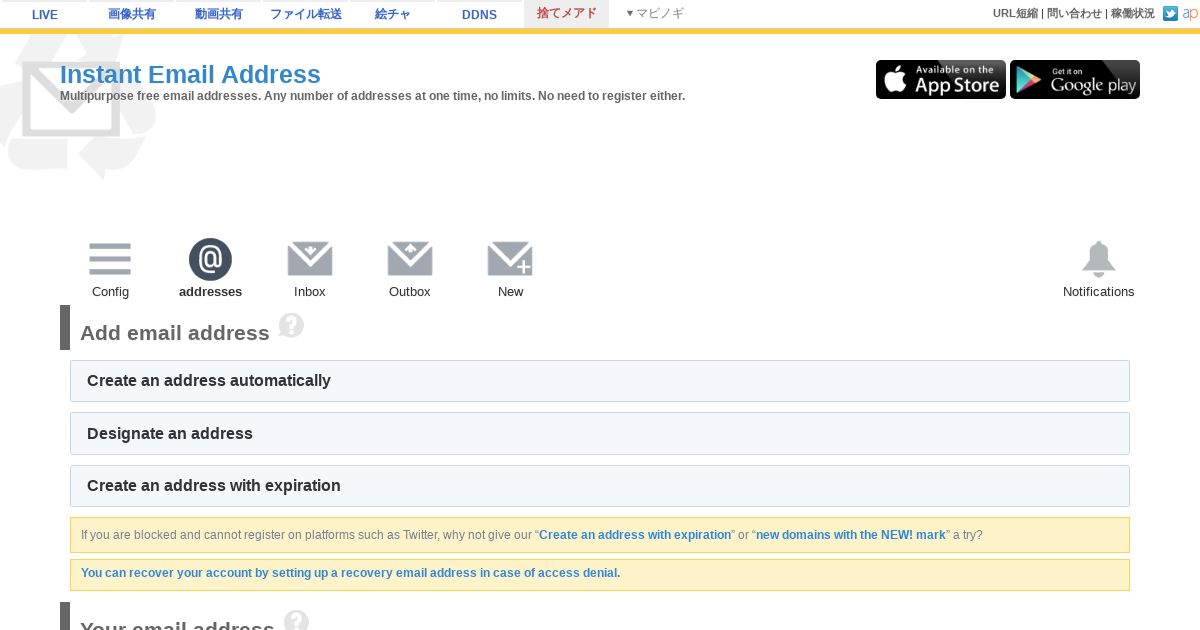Open the Notifications bell icon
Screen dimensions: 1200x630
coord(1098,259)
